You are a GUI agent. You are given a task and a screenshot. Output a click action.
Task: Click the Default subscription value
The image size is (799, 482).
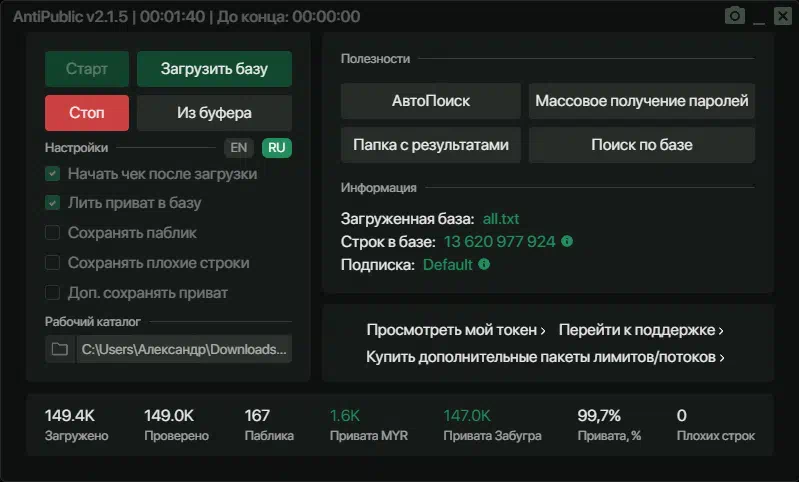click(x=448, y=265)
